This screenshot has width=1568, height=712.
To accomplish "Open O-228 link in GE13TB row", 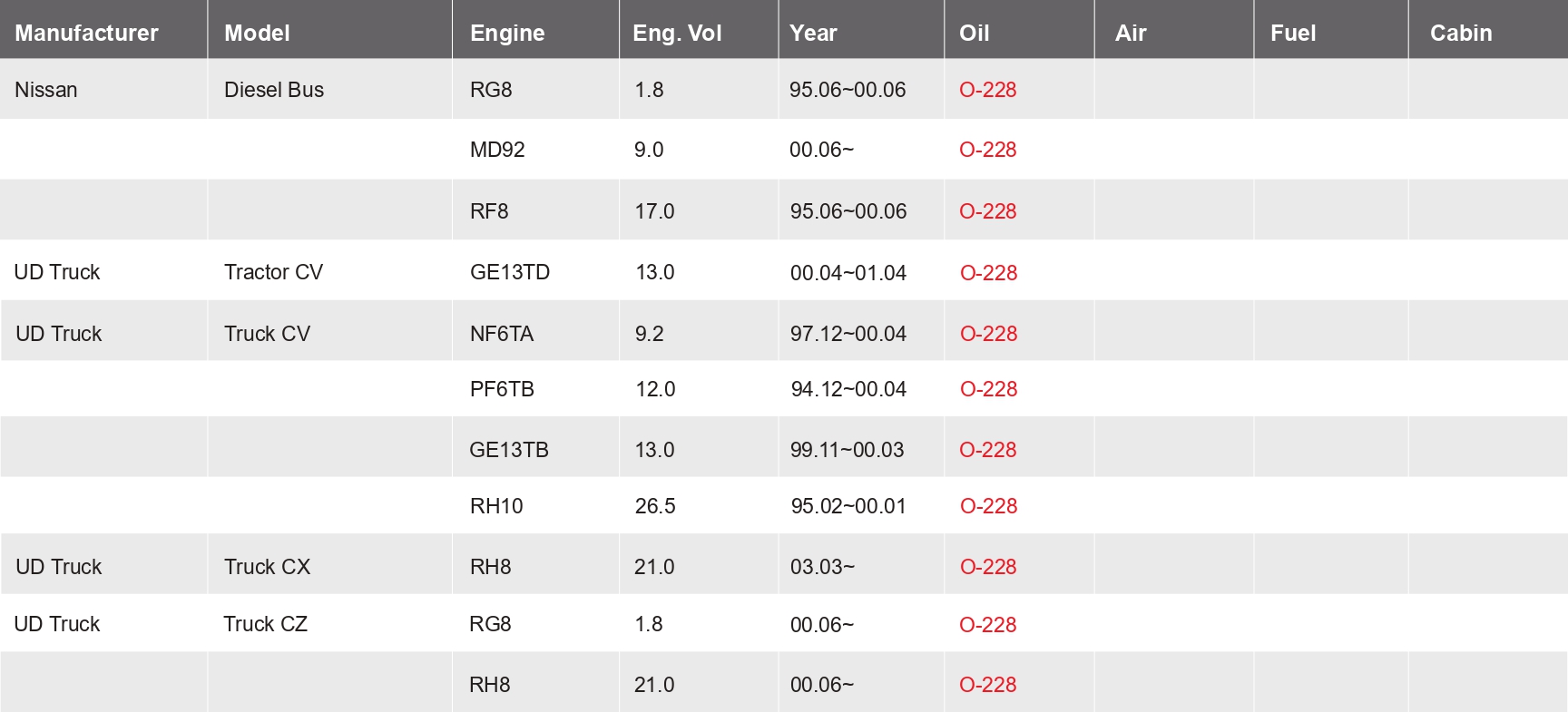I will pyautogui.click(x=987, y=450).
